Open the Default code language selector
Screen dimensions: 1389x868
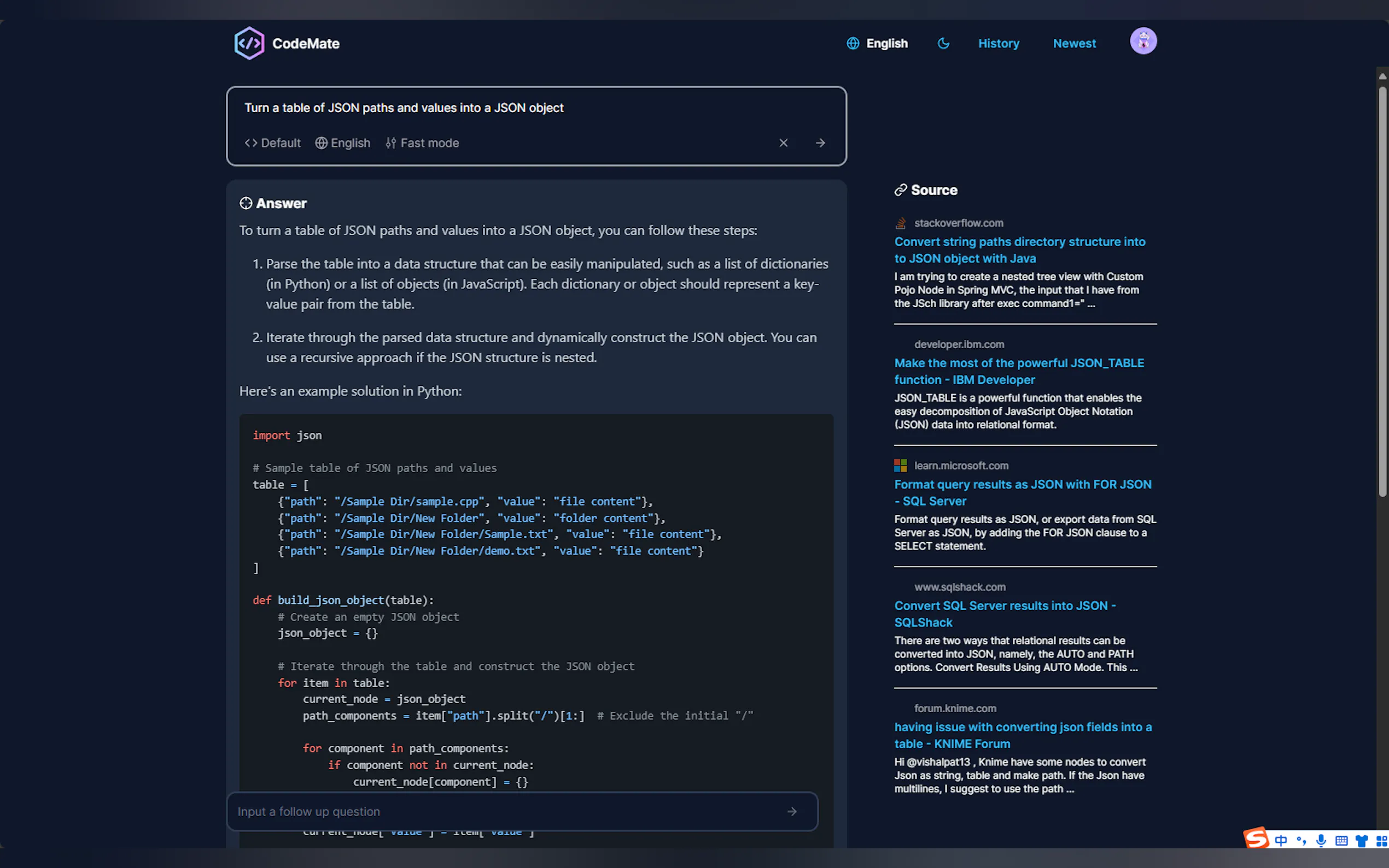pos(273,143)
